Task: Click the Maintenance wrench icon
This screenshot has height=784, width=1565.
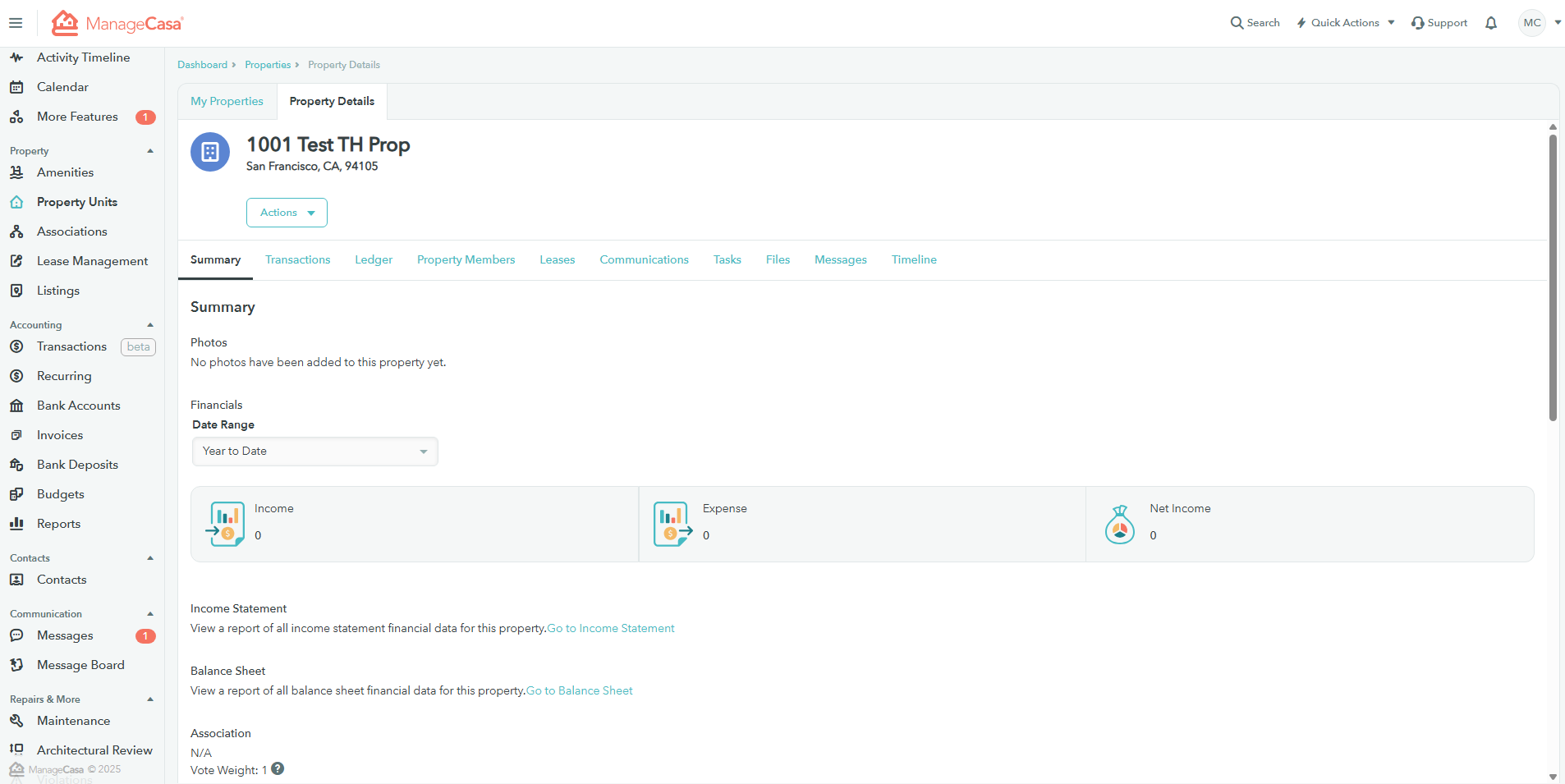Action: [x=16, y=721]
